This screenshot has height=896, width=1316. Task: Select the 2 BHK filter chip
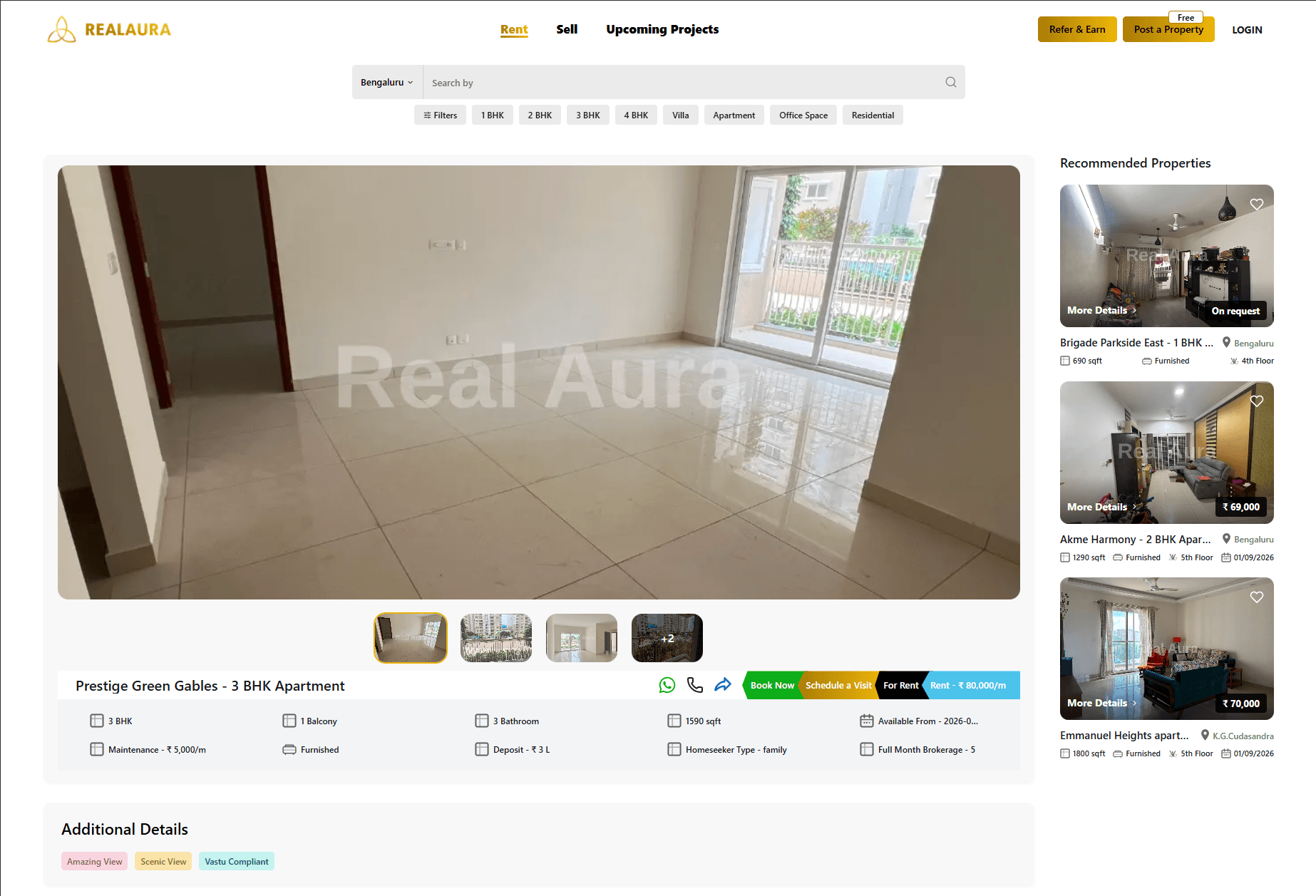point(540,115)
